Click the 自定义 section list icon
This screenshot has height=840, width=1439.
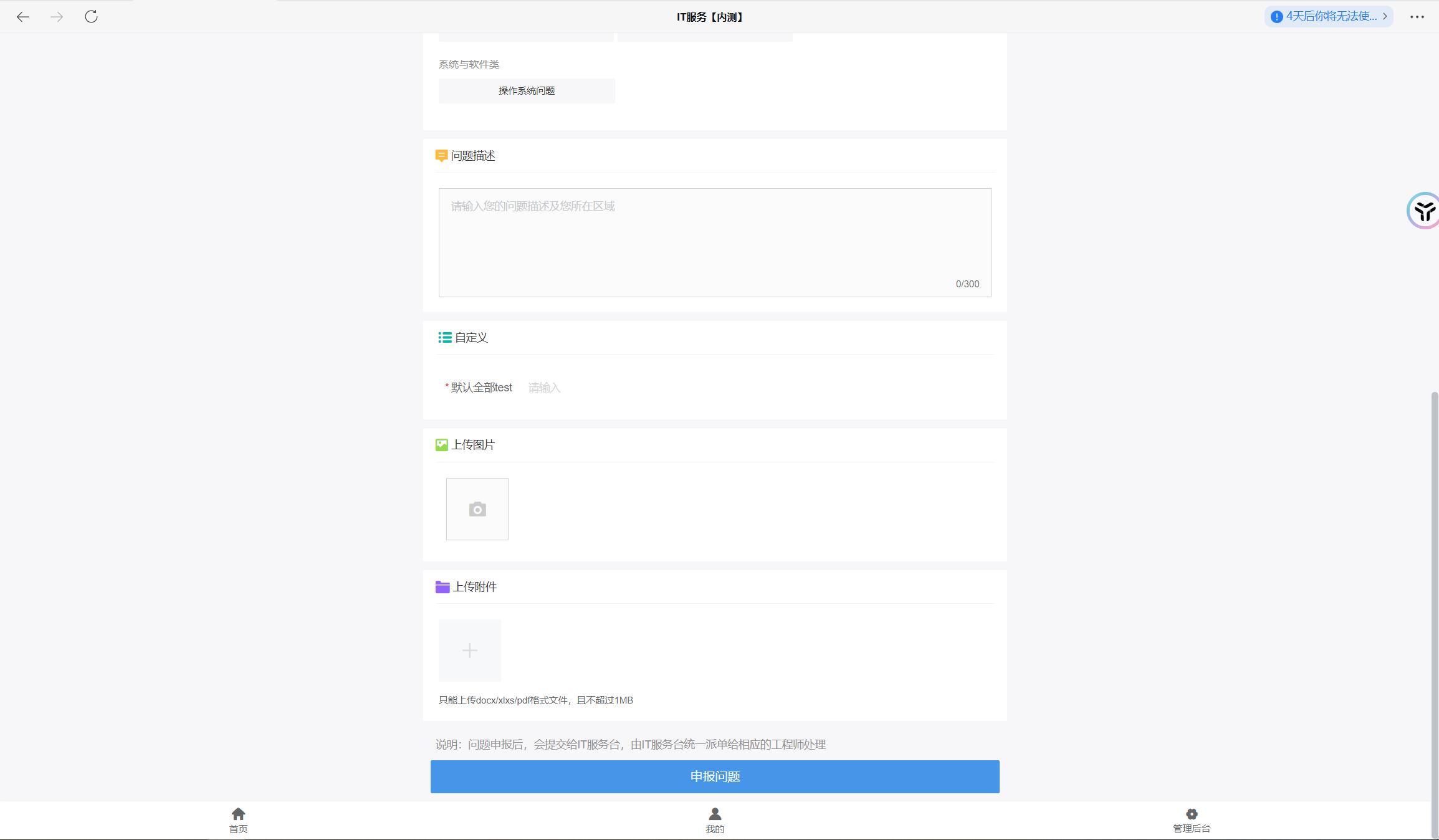coord(444,338)
